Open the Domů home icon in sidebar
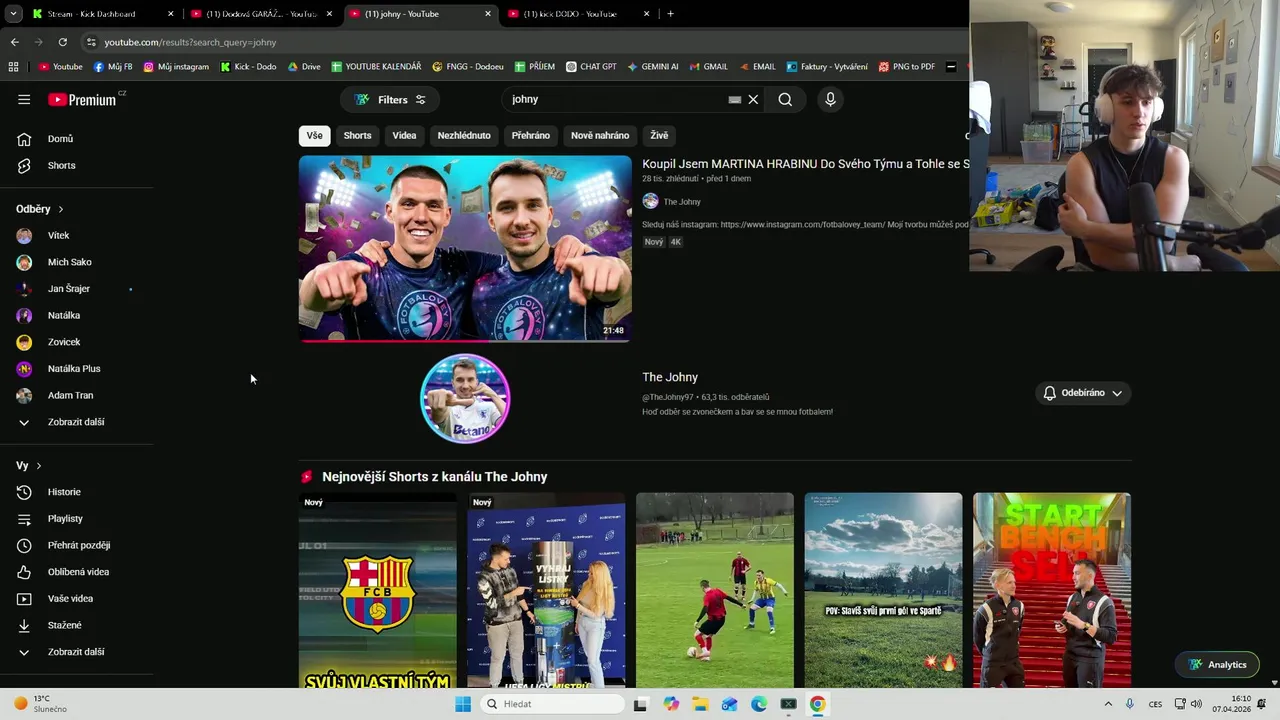The image size is (1280, 720). [24, 139]
